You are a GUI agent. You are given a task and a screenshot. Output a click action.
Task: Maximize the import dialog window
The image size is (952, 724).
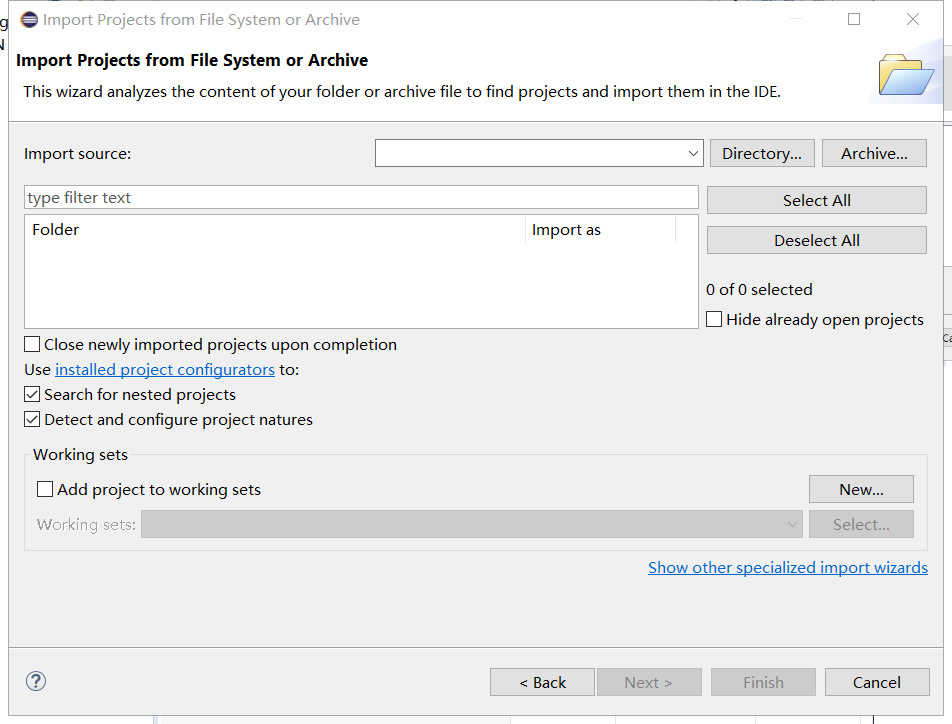854,19
